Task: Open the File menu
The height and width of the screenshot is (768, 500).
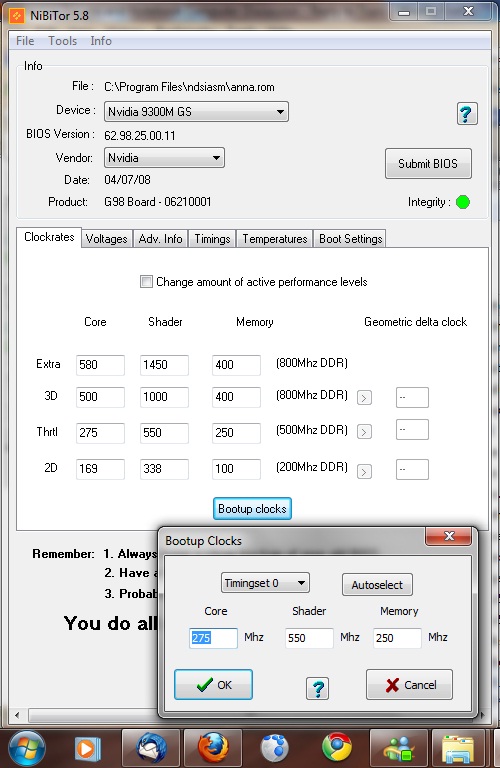Action: (x=25, y=41)
